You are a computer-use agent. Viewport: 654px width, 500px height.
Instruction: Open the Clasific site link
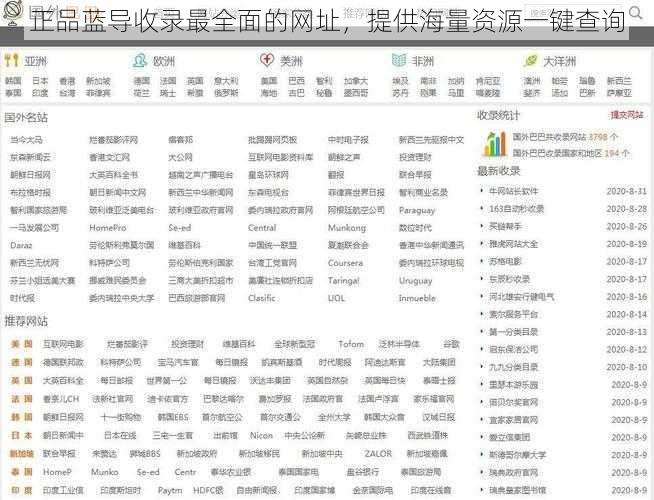(262, 298)
